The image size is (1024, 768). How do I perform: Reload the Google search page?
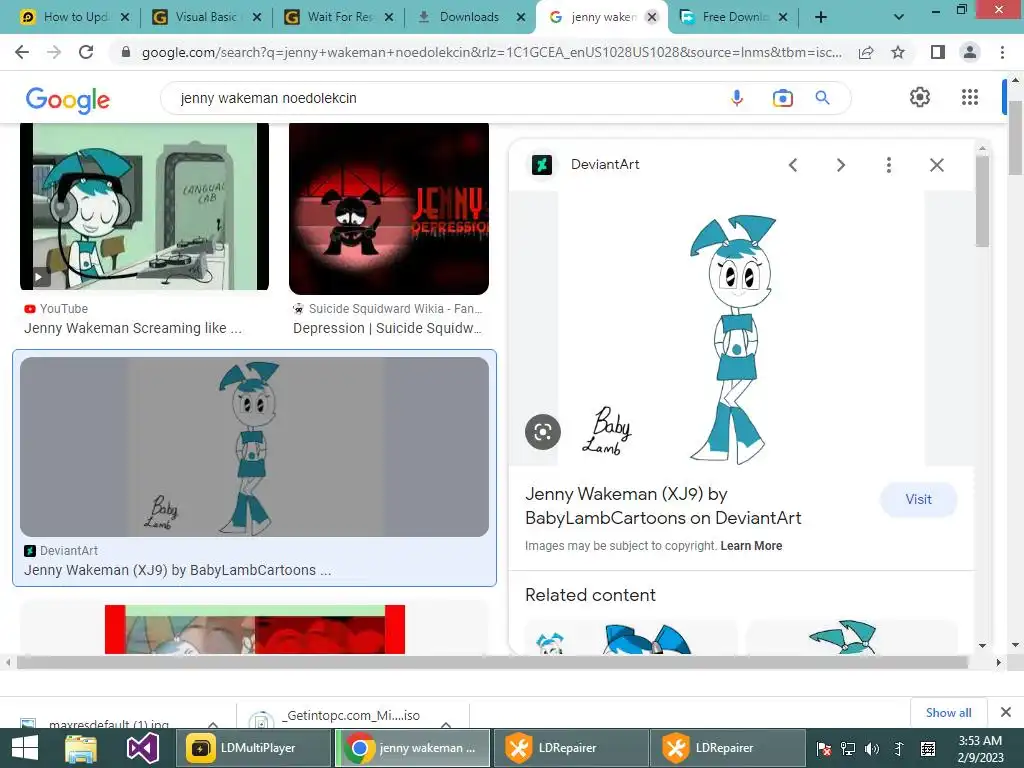coord(86,52)
